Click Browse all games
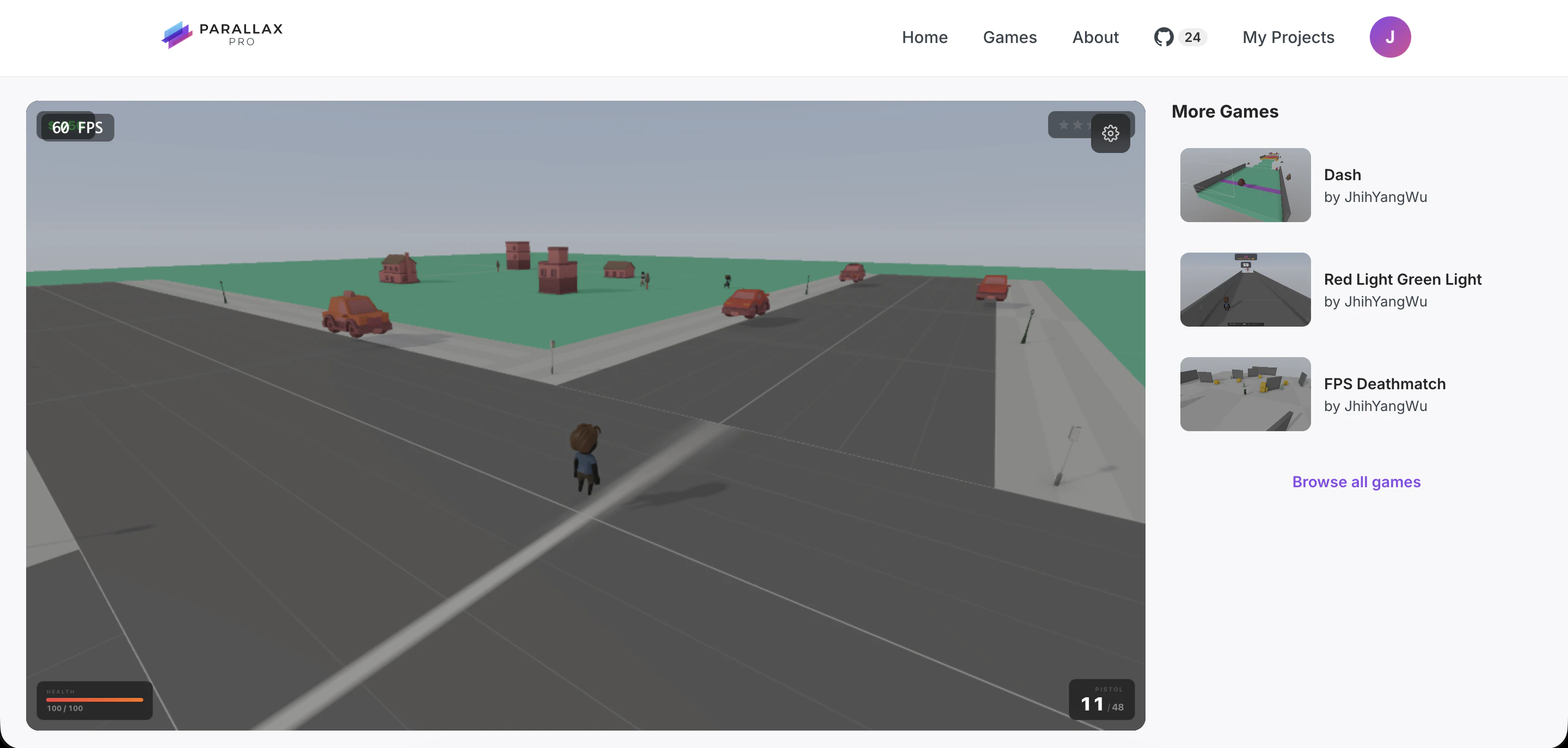This screenshot has height=748, width=1568. point(1356,481)
